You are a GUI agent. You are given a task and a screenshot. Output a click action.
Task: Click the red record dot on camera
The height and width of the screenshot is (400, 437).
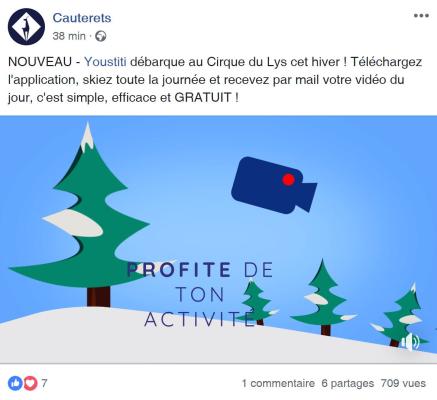point(288,180)
